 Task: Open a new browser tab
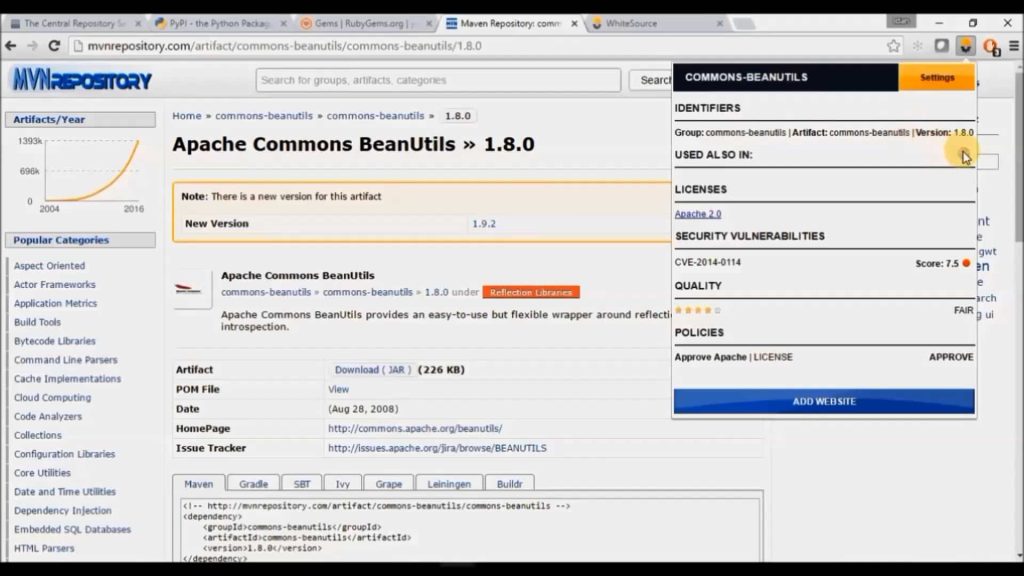click(x=744, y=24)
